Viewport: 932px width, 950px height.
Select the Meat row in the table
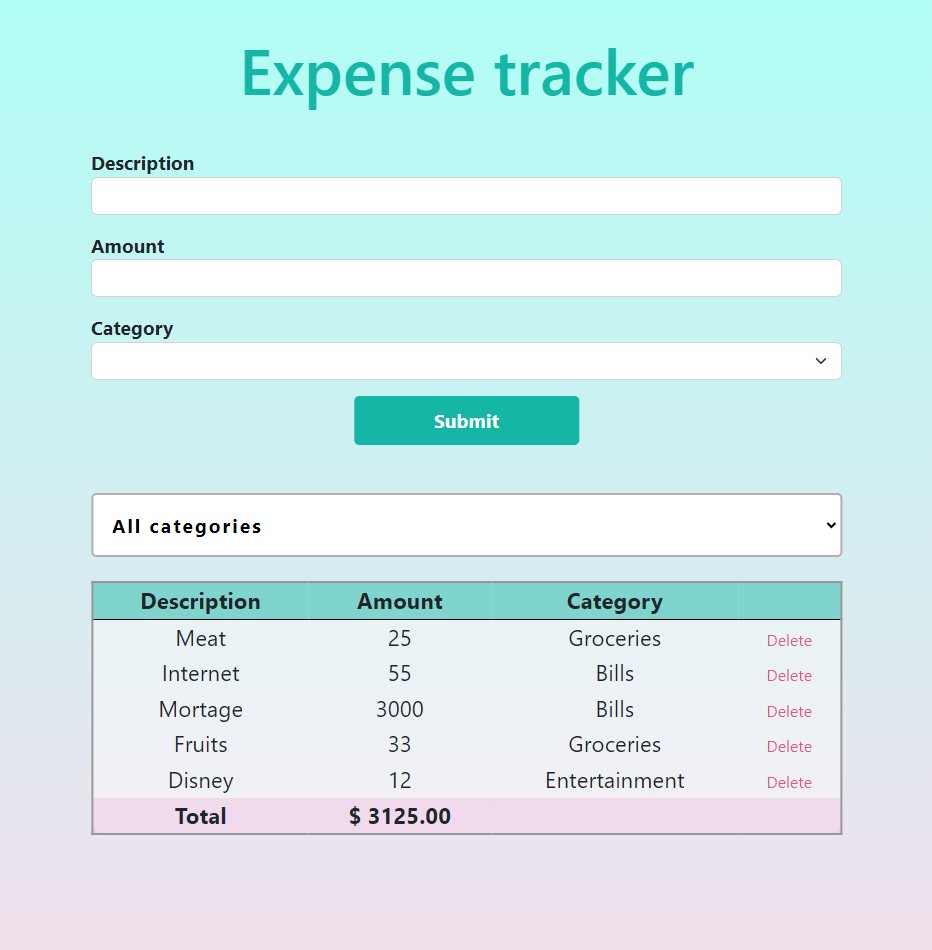coord(200,638)
